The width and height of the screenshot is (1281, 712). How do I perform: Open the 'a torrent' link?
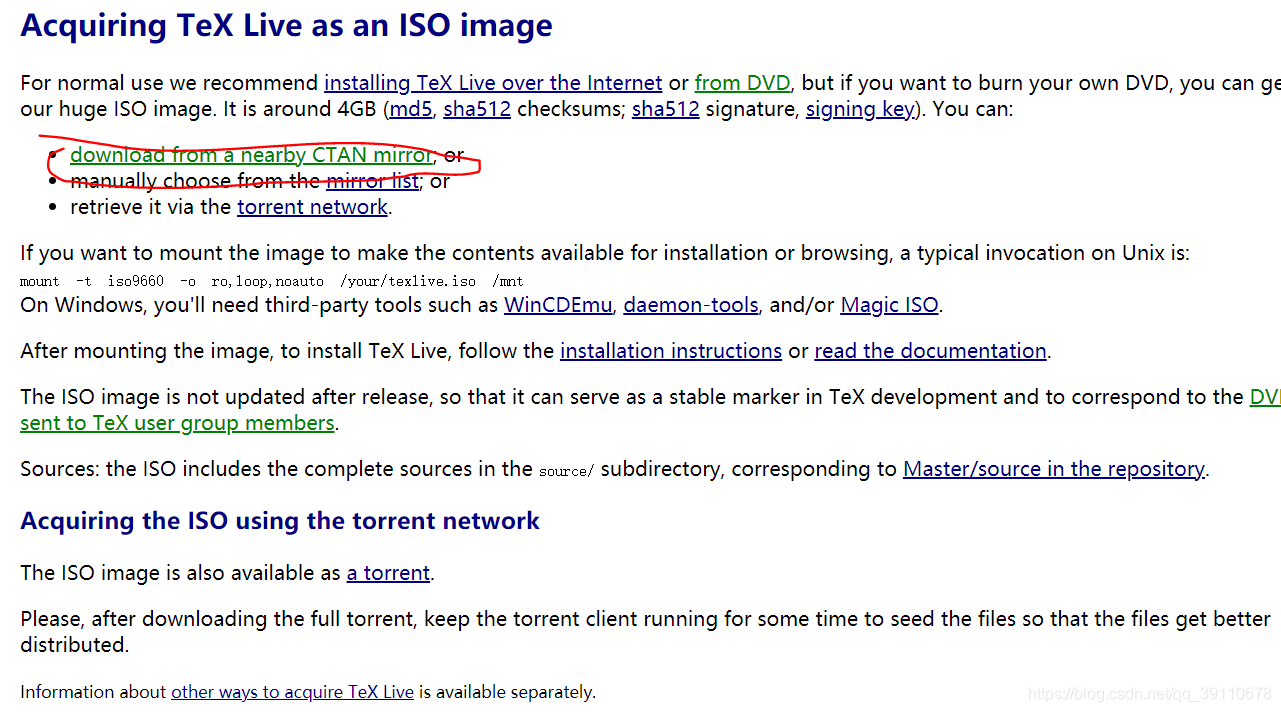click(388, 573)
